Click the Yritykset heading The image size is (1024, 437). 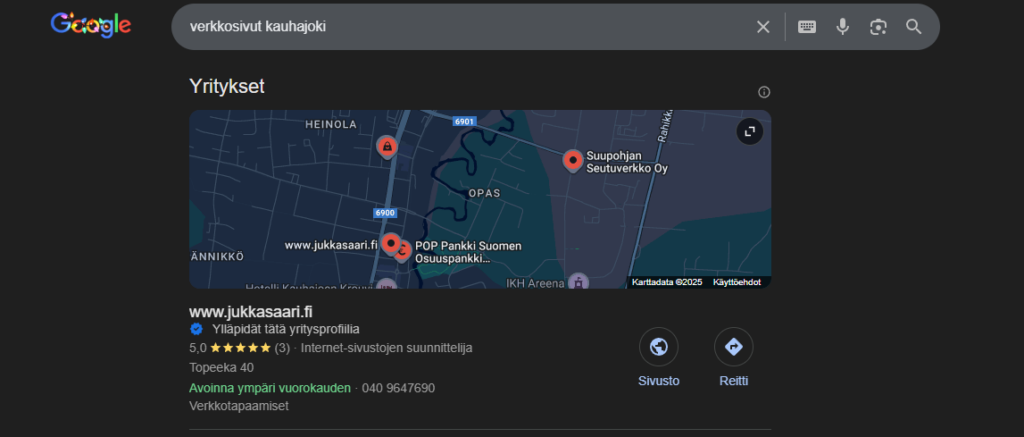pyautogui.click(x=227, y=86)
